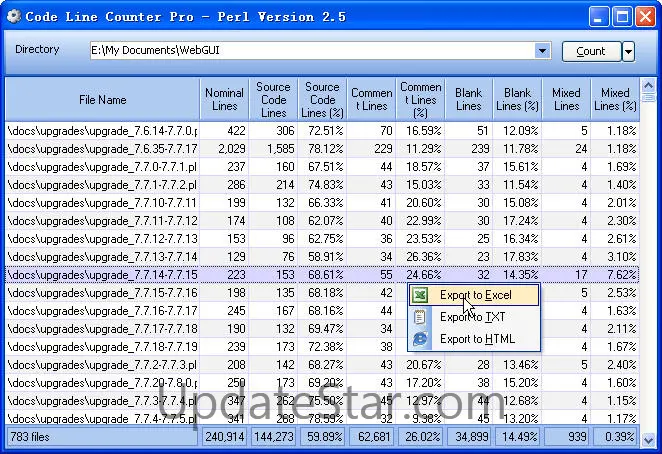Click the Count button

[591, 52]
